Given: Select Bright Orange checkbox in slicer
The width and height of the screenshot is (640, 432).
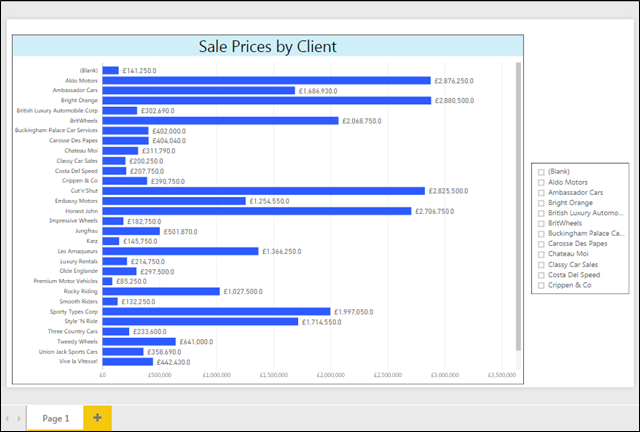Looking at the screenshot, I should (543, 203).
